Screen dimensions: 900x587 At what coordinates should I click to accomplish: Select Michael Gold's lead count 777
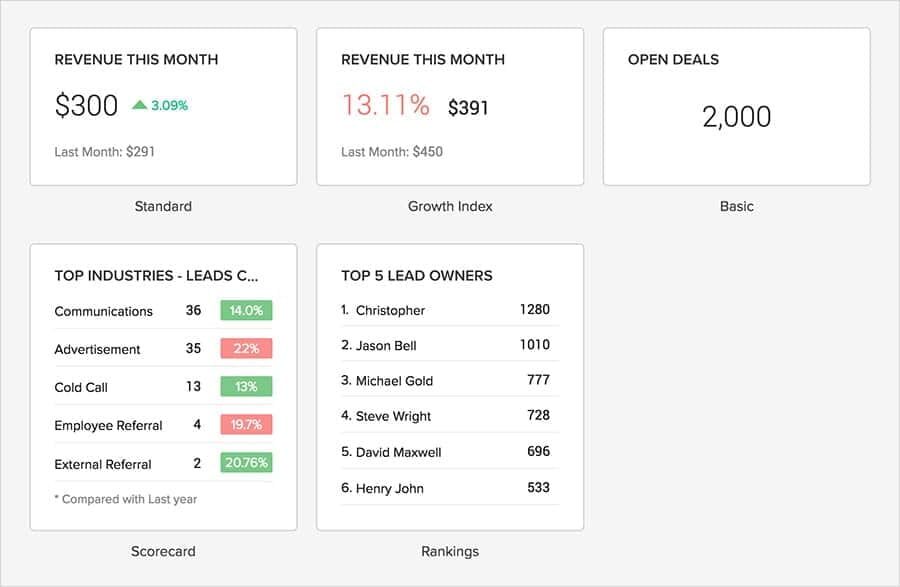coord(541,380)
